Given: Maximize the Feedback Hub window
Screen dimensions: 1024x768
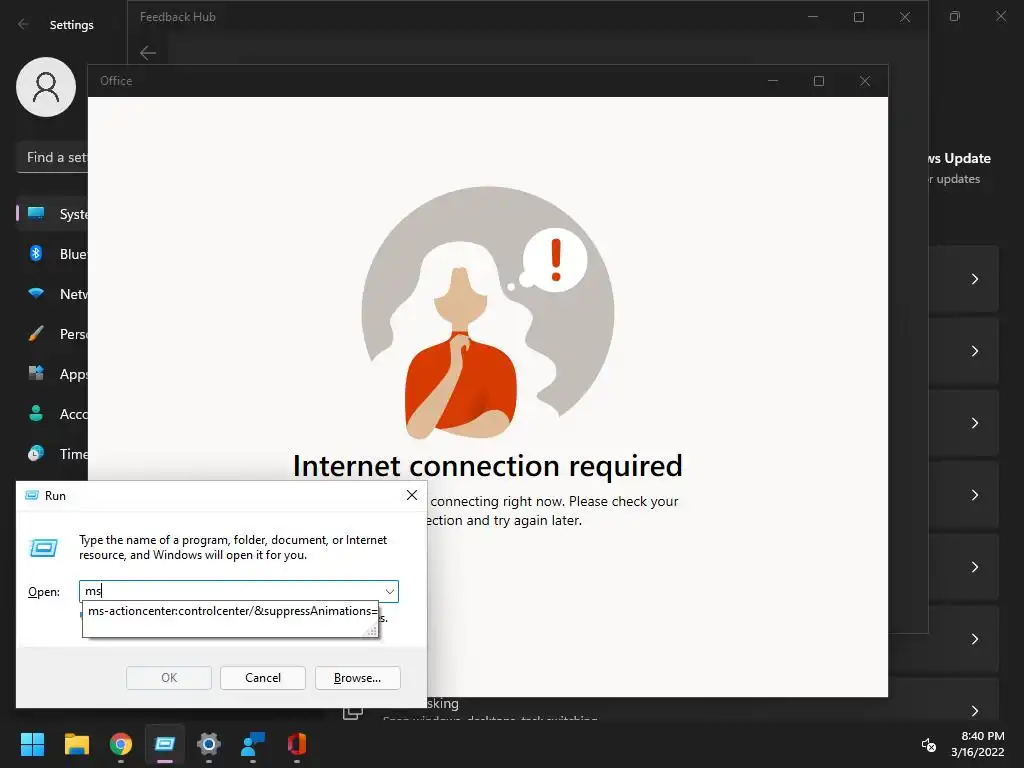Looking at the screenshot, I should [859, 17].
